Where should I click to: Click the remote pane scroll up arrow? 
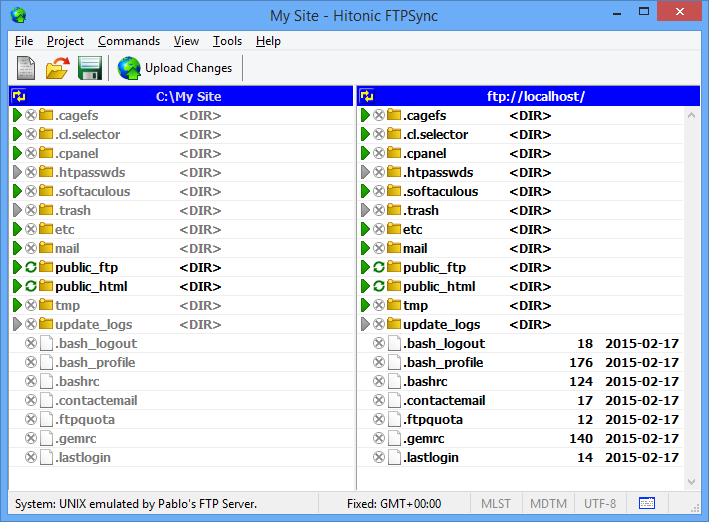coord(691,115)
